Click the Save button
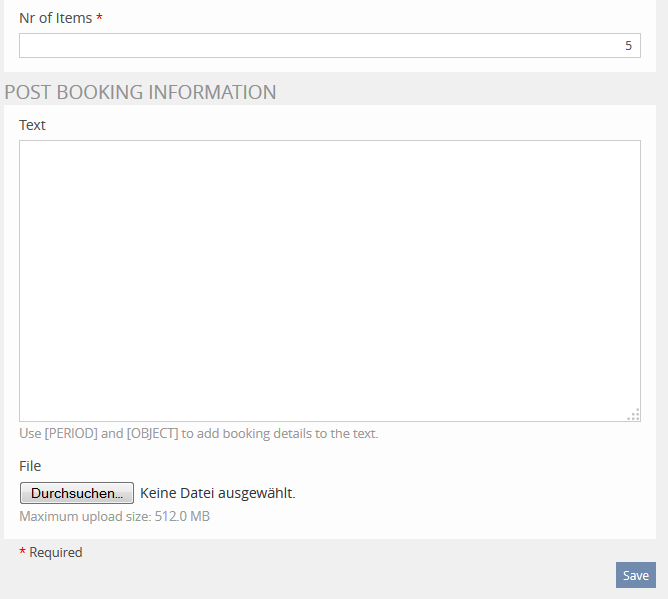Screen dimensions: 668x599 (x=635, y=575)
